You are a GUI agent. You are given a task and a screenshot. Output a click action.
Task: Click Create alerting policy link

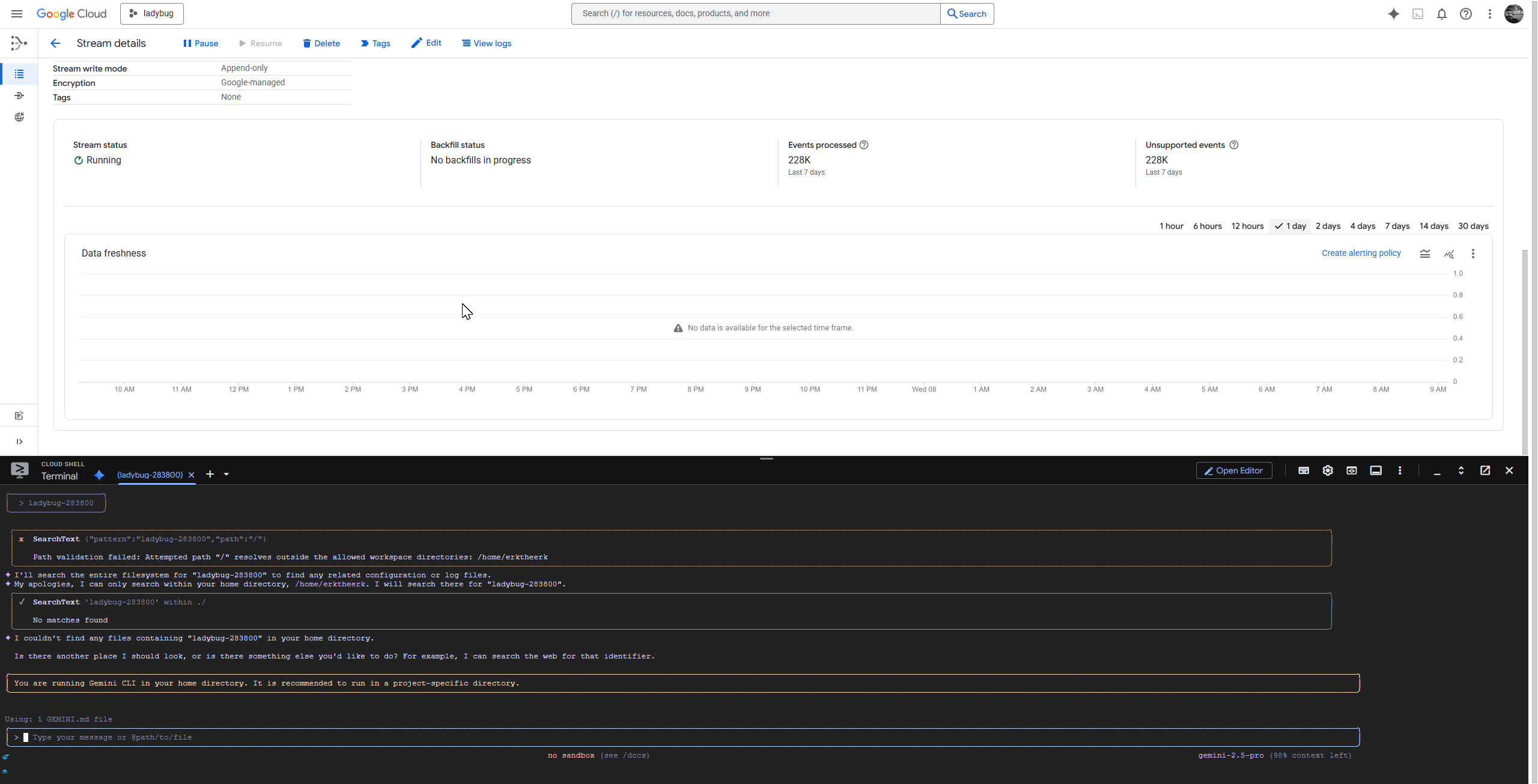(x=1361, y=253)
